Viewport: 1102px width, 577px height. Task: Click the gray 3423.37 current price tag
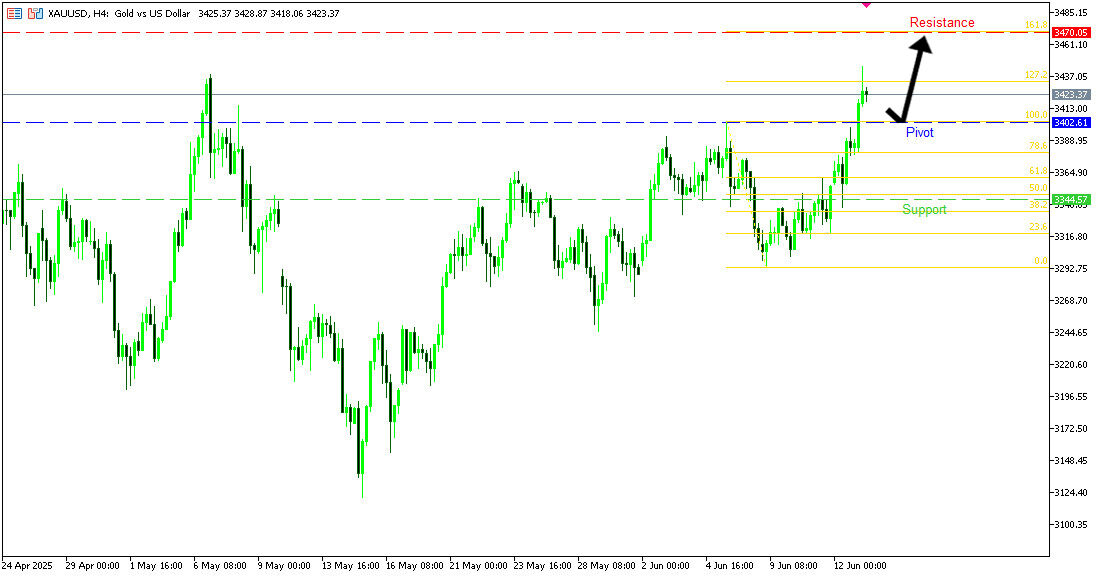(1070, 95)
